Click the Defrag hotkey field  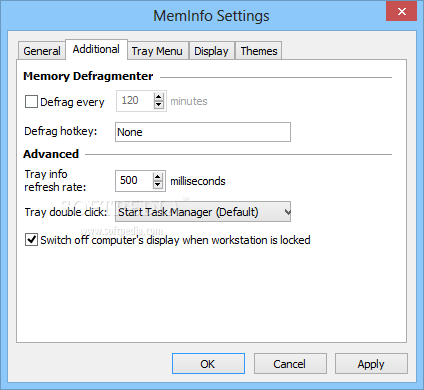coord(203,132)
